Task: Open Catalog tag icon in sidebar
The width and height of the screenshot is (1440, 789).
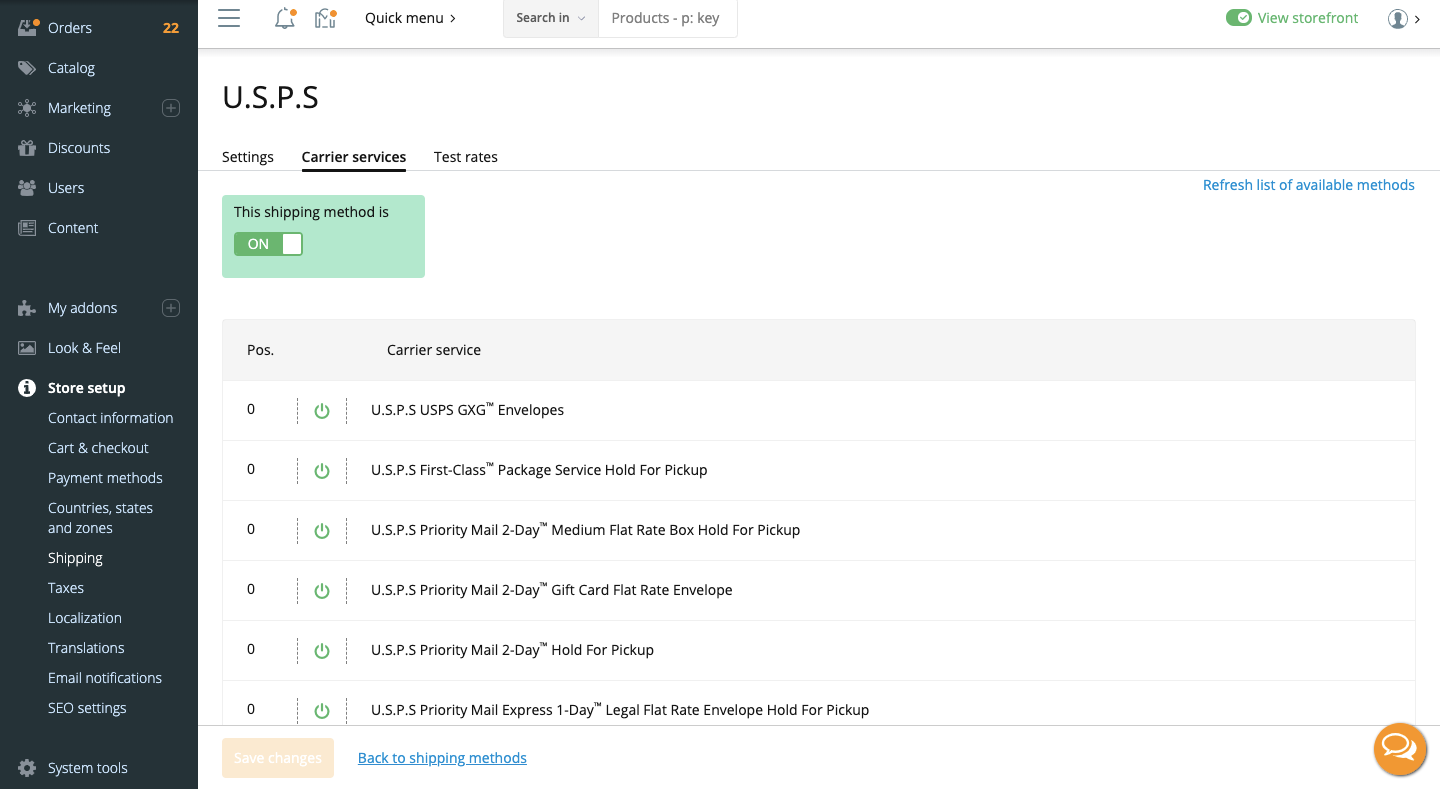Action: tap(28, 68)
